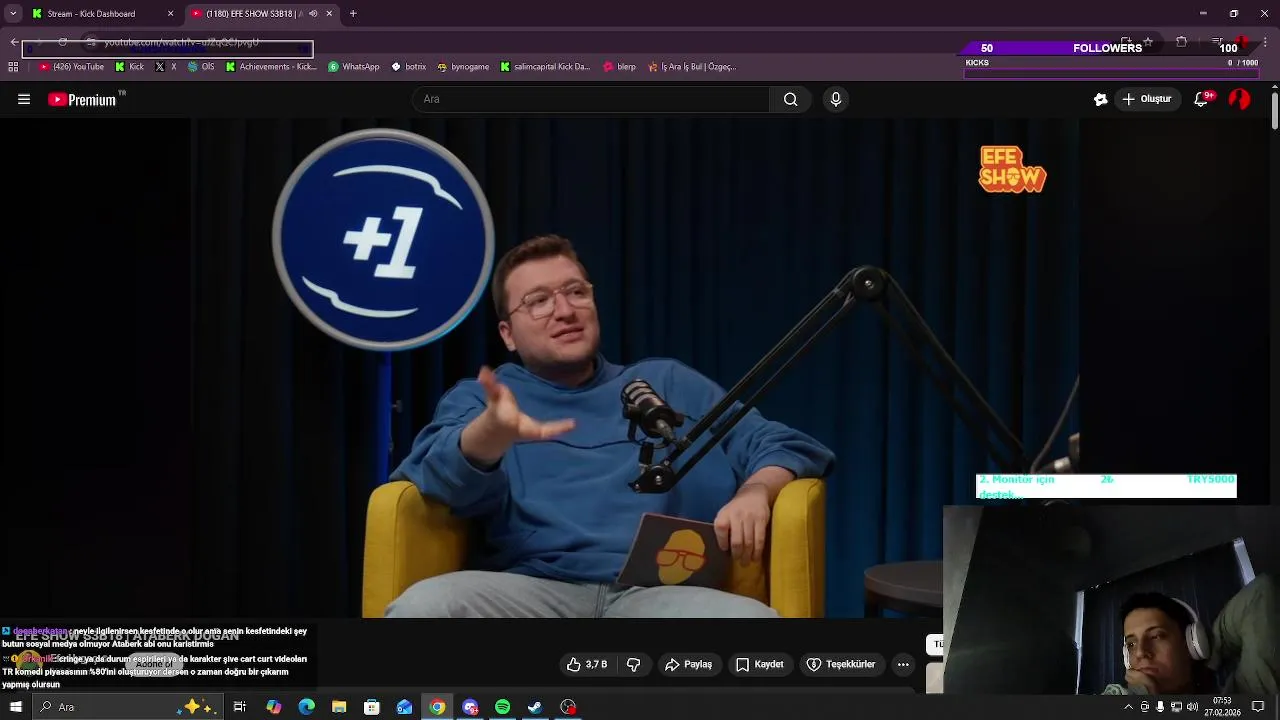Open the (426) YouTube bookmark

point(71,67)
